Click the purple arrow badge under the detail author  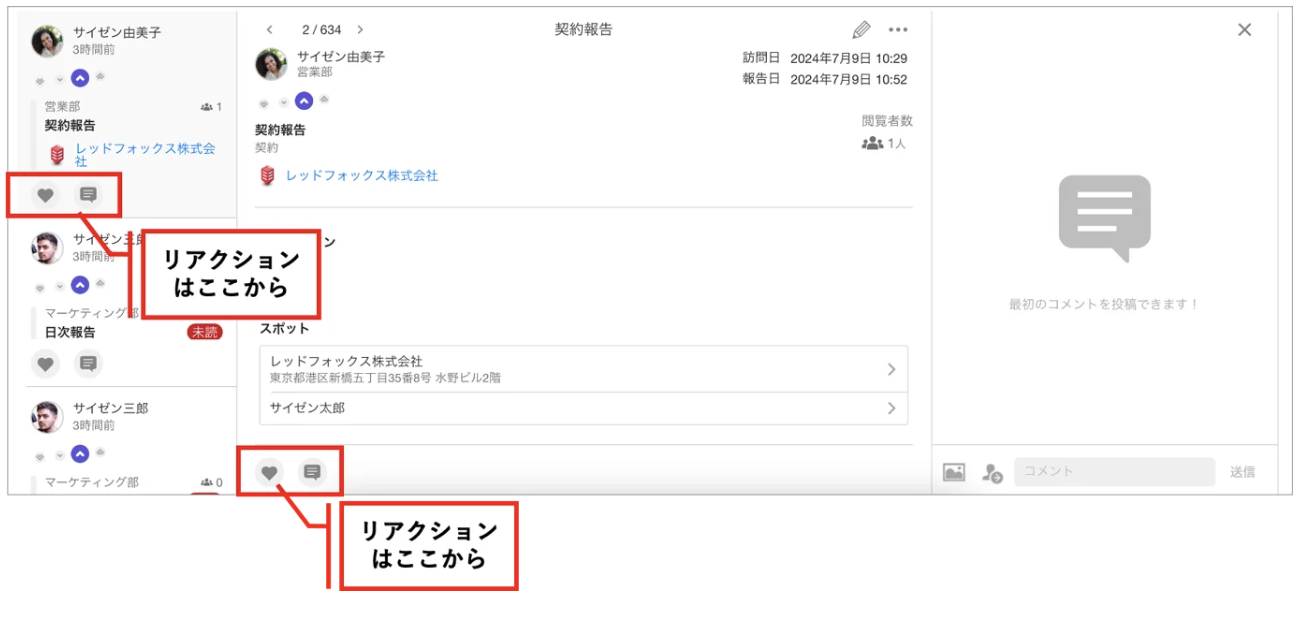tap(304, 101)
